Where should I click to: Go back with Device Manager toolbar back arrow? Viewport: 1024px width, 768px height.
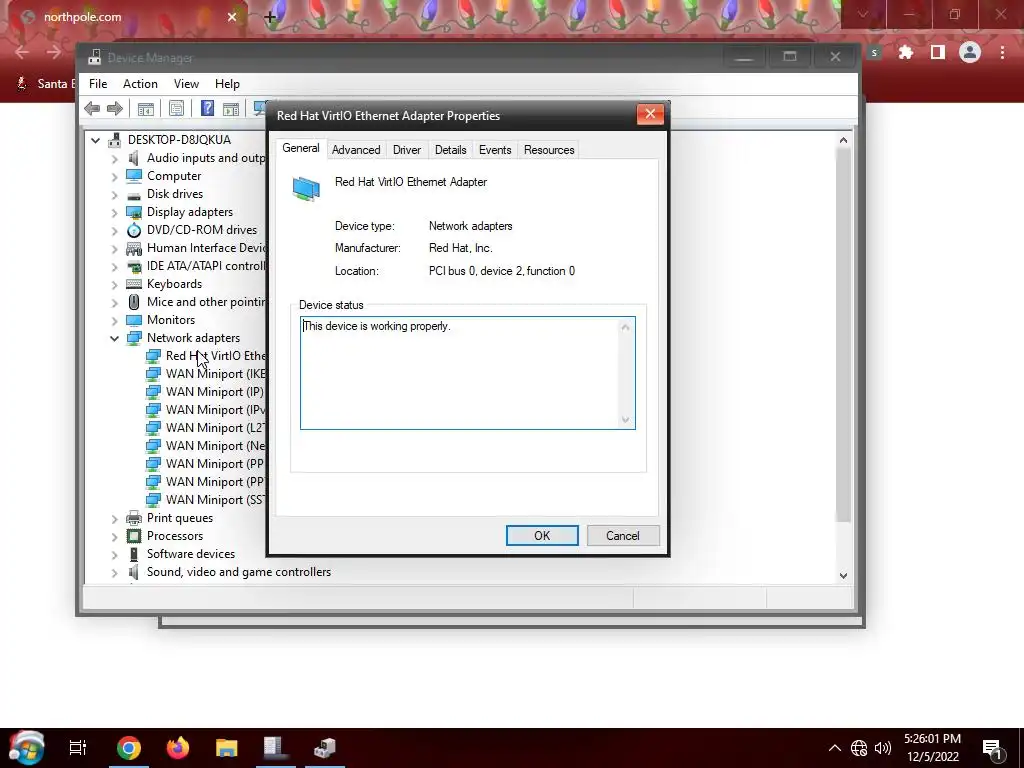coord(92,108)
